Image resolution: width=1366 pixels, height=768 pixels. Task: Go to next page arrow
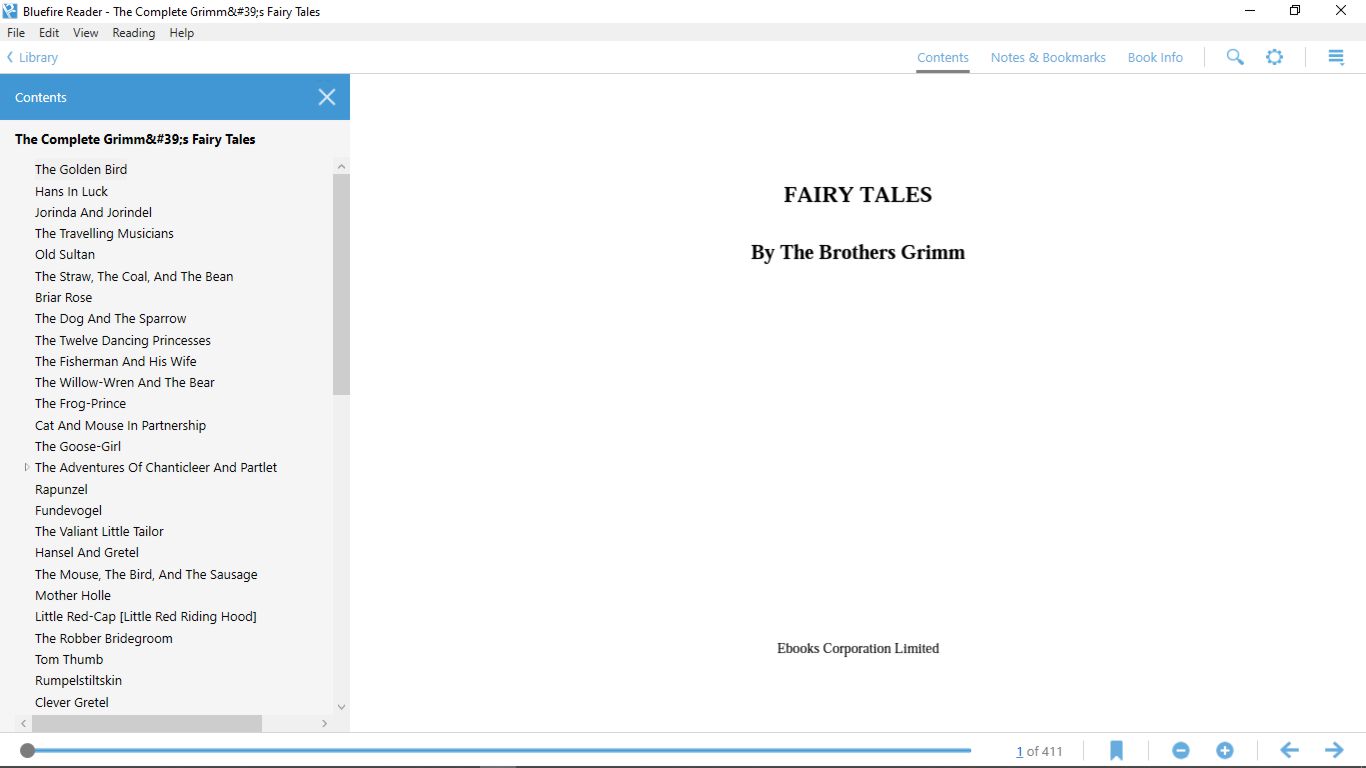pos(1334,750)
